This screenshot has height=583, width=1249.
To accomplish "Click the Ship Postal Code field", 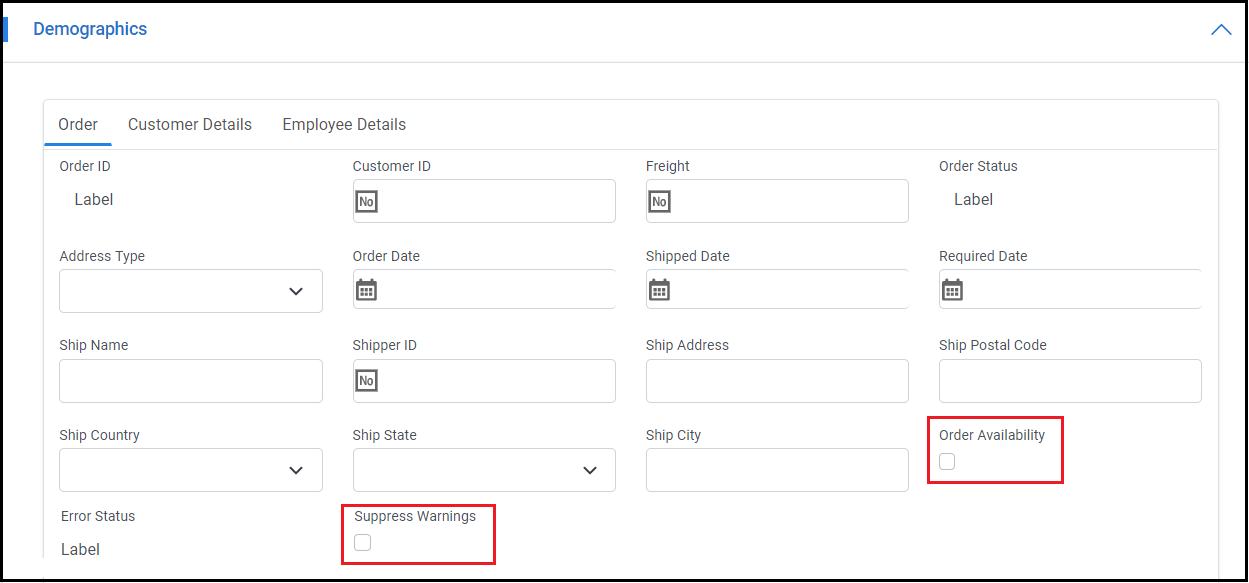I will click(1070, 381).
